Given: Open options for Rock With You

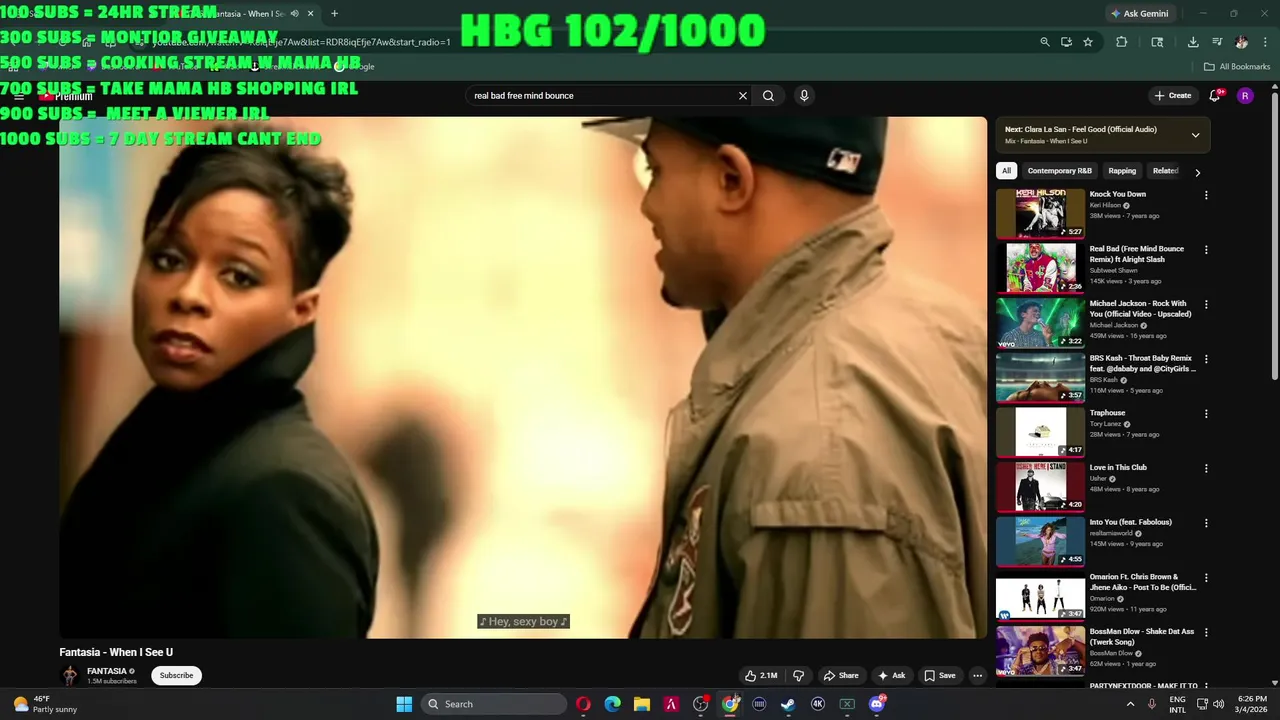Looking at the screenshot, I should [x=1206, y=304].
